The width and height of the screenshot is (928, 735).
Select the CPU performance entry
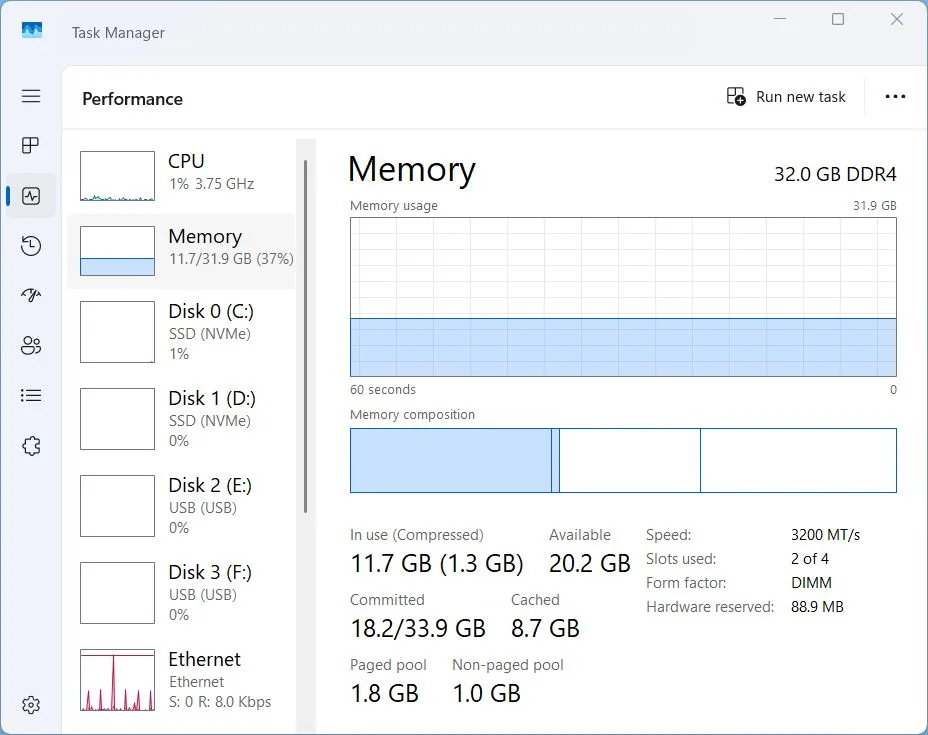coord(181,176)
